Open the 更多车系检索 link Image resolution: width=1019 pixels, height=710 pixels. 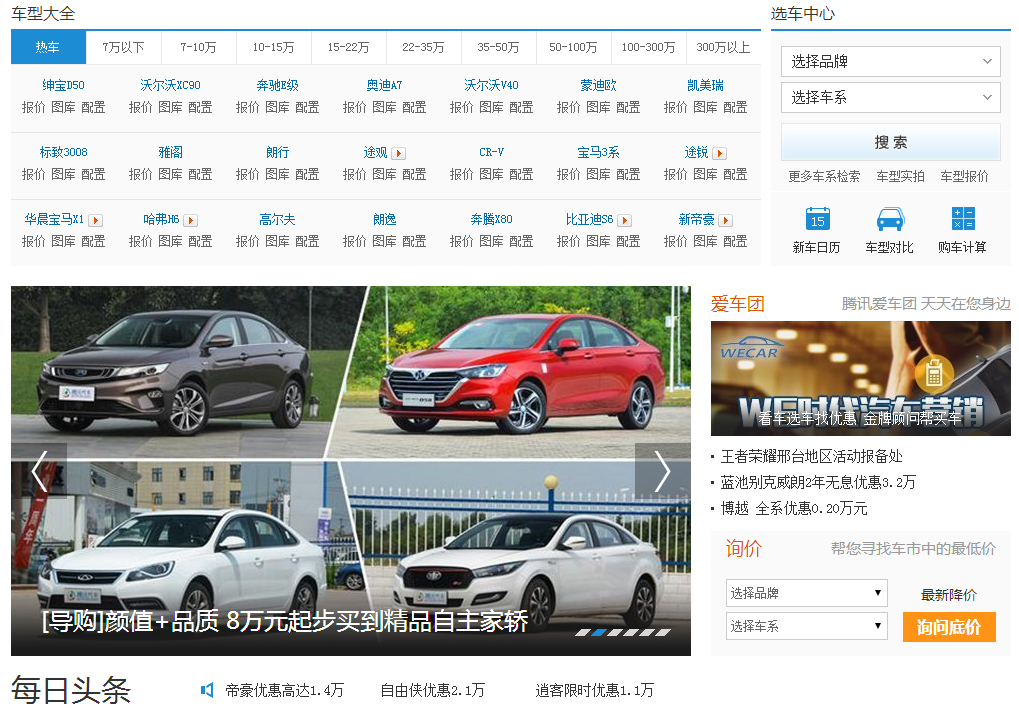(x=824, y=177)
